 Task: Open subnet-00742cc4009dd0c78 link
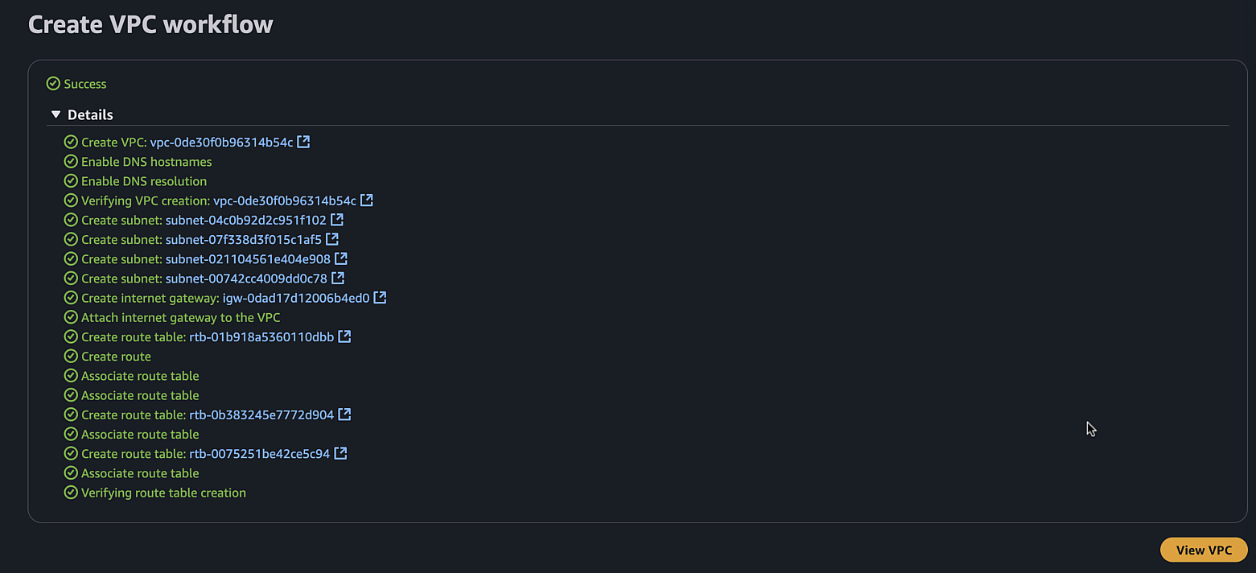246,278
